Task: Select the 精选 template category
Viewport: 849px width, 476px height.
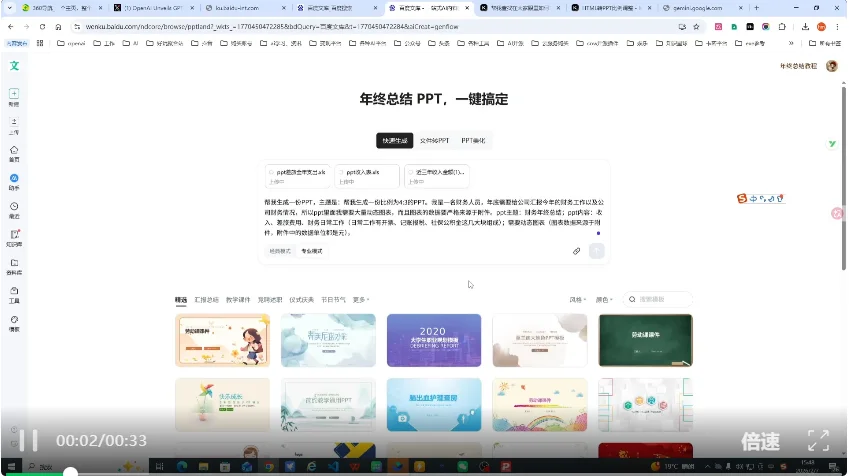Action: (x=181, y=299)
